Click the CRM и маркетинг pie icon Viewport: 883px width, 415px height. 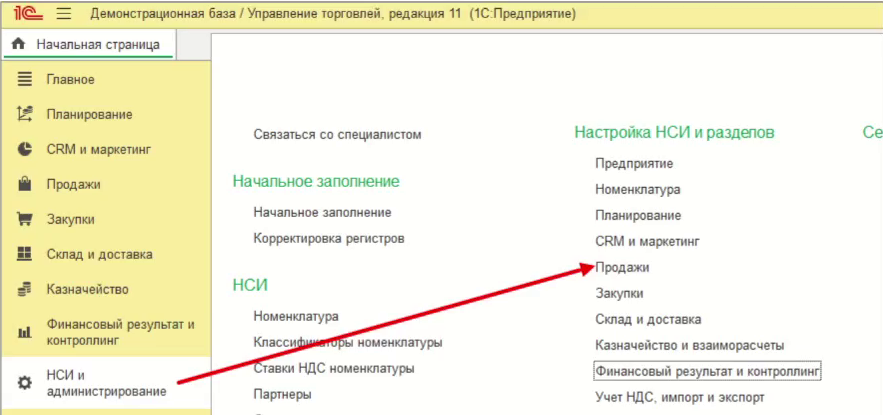(x=24, y=149)
